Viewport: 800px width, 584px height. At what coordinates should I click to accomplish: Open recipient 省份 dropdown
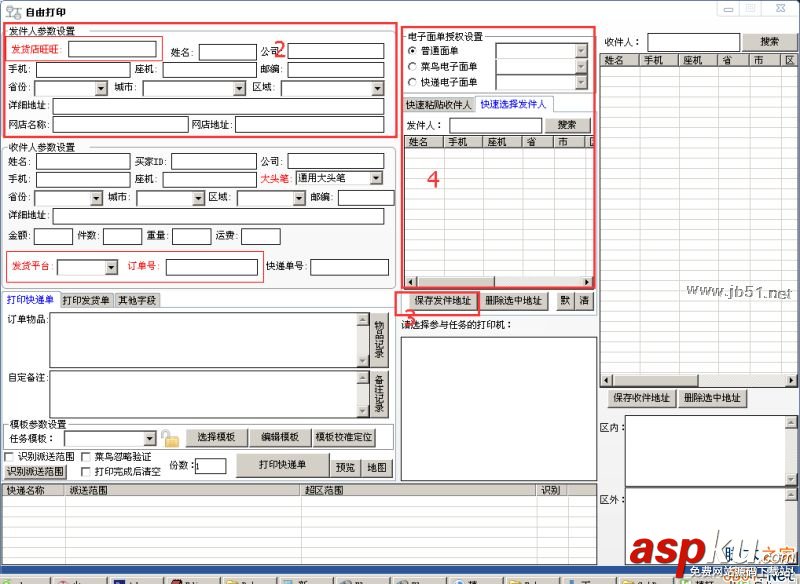96,198
